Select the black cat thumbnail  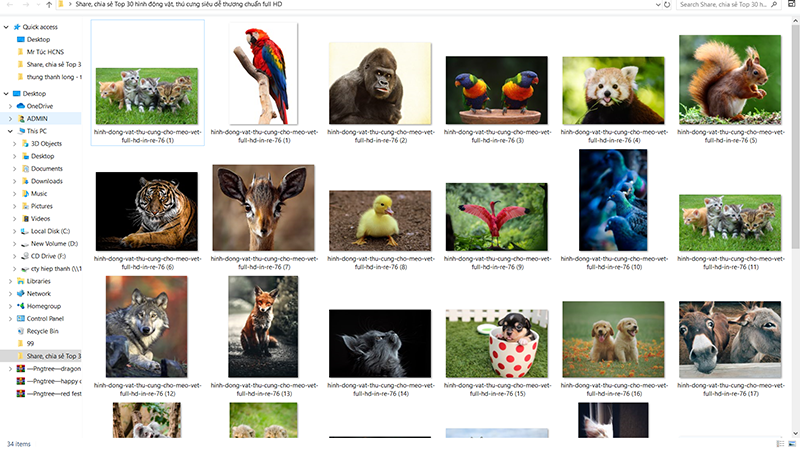pos(380,343)
